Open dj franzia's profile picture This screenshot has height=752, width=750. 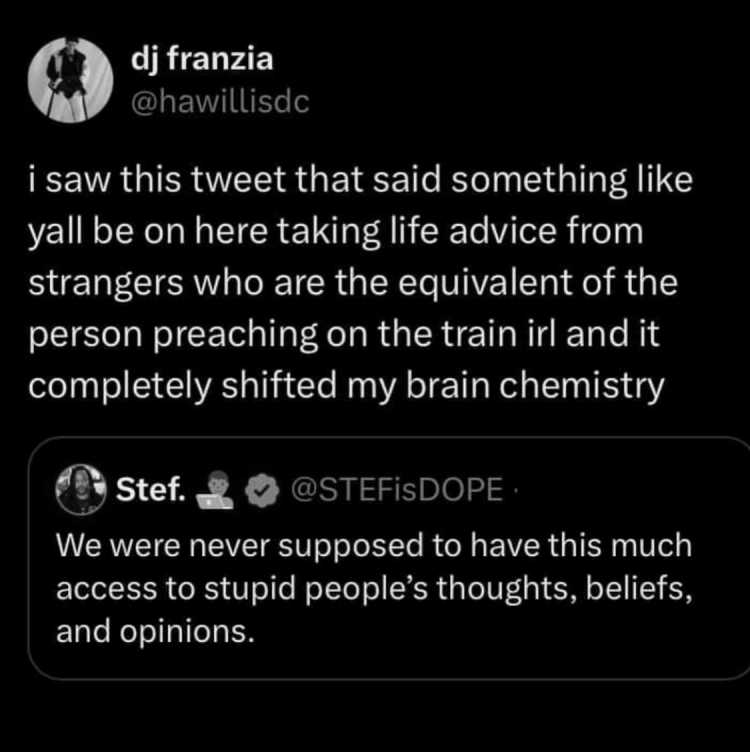coord(70,80)
